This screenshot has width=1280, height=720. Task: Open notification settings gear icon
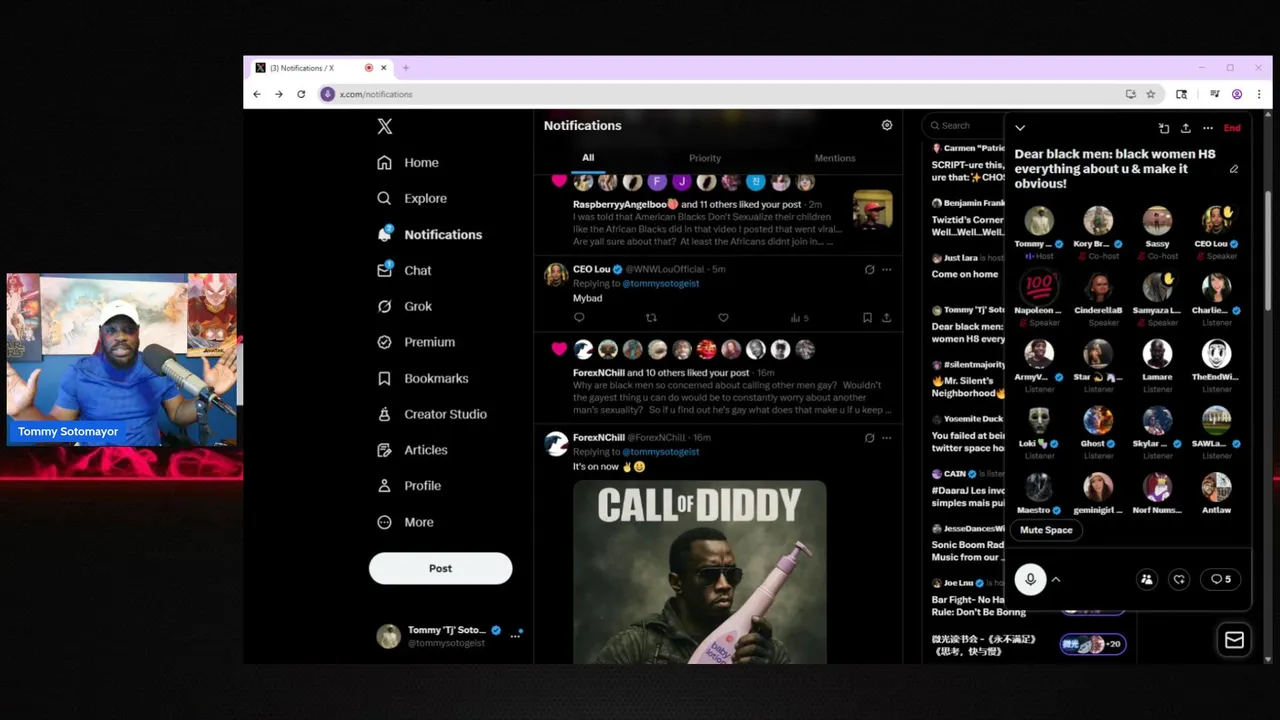(886, 125)
